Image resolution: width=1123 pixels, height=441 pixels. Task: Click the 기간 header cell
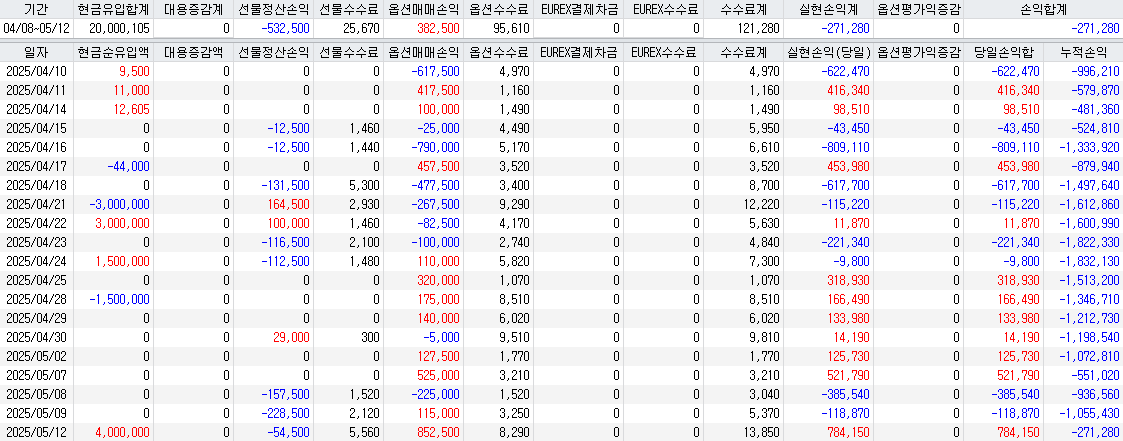click(x=36, y=9)
